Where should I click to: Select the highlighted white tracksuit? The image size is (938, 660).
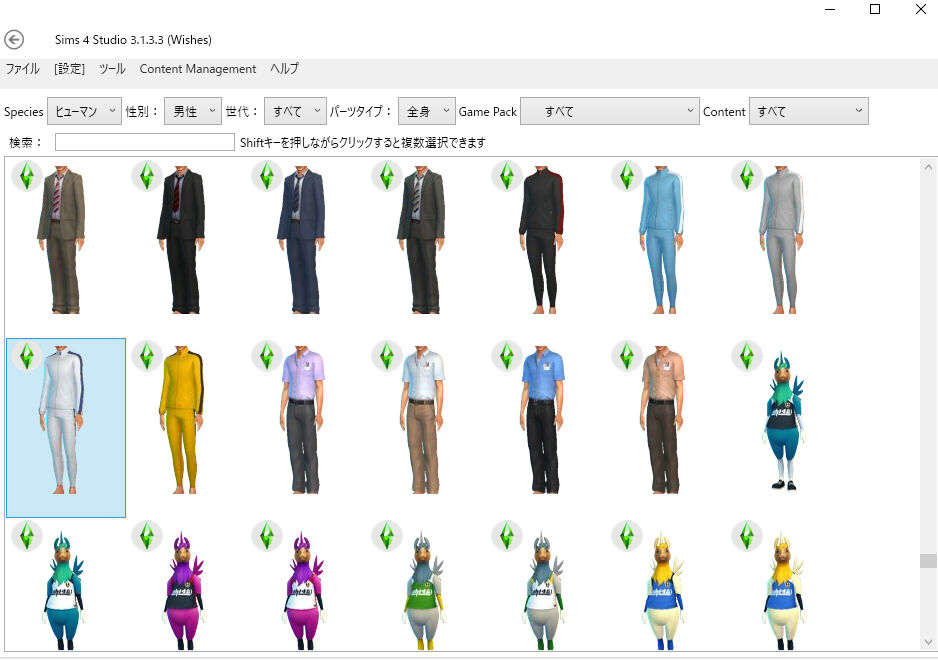tap(66, 427)
